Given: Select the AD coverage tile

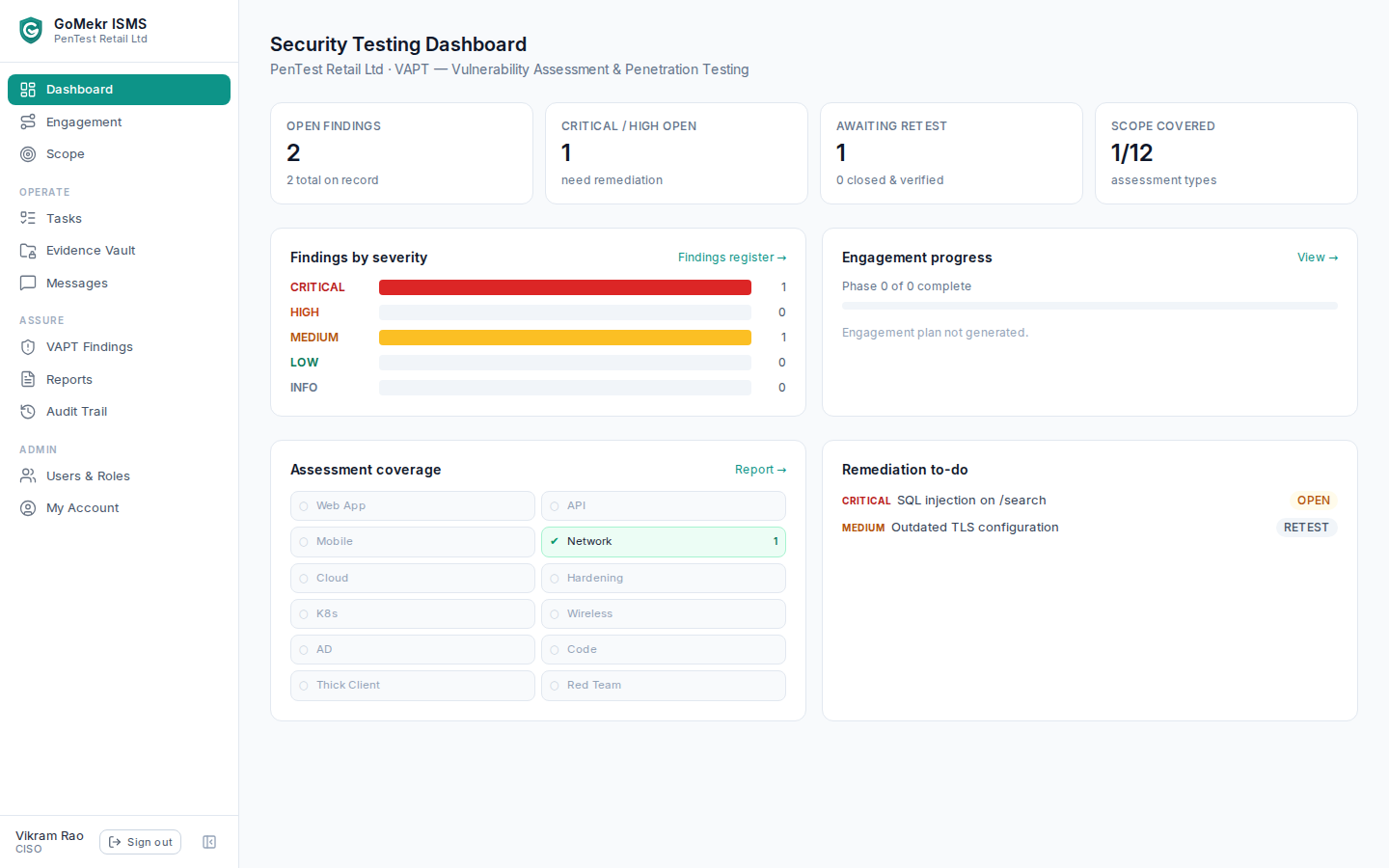Looking at the screenshot, I should [413, 649].
